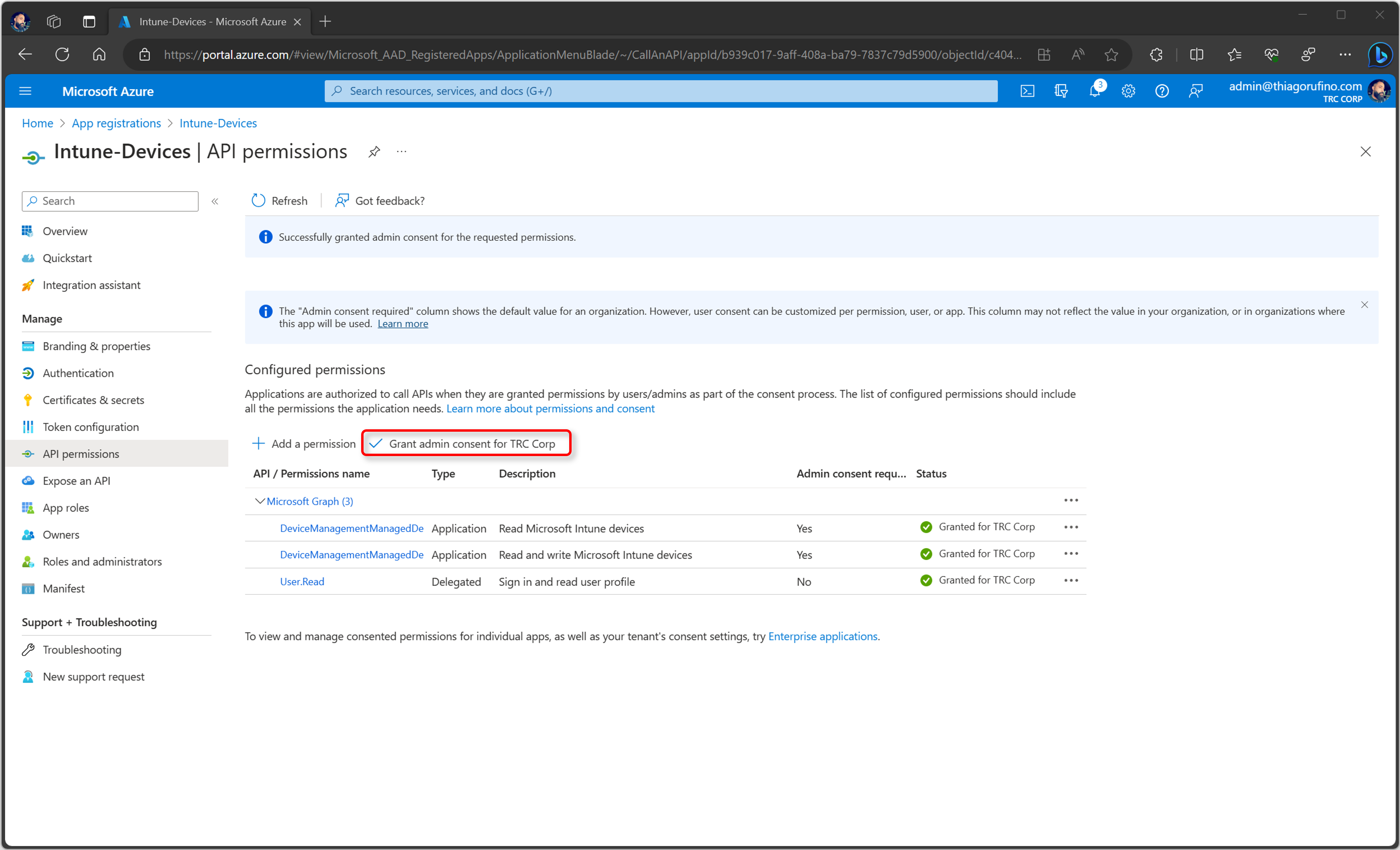The image size is (1400, 850).
Task: Open tab actions menu icon
Action: pyautogui.click(x=89, y=22)
